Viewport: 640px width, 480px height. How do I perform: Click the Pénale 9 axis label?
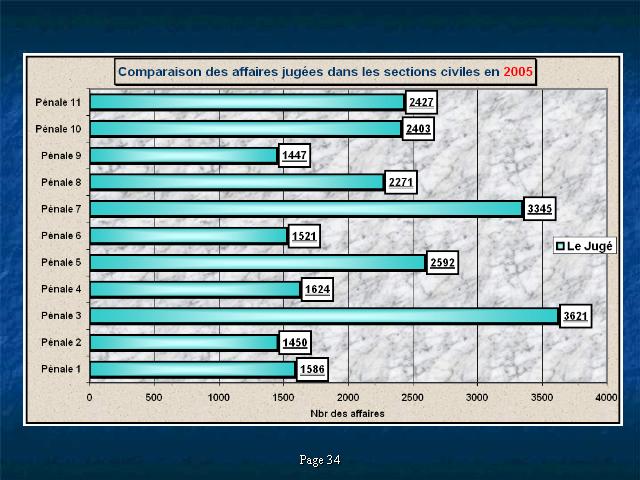click(x=61, y=156)
